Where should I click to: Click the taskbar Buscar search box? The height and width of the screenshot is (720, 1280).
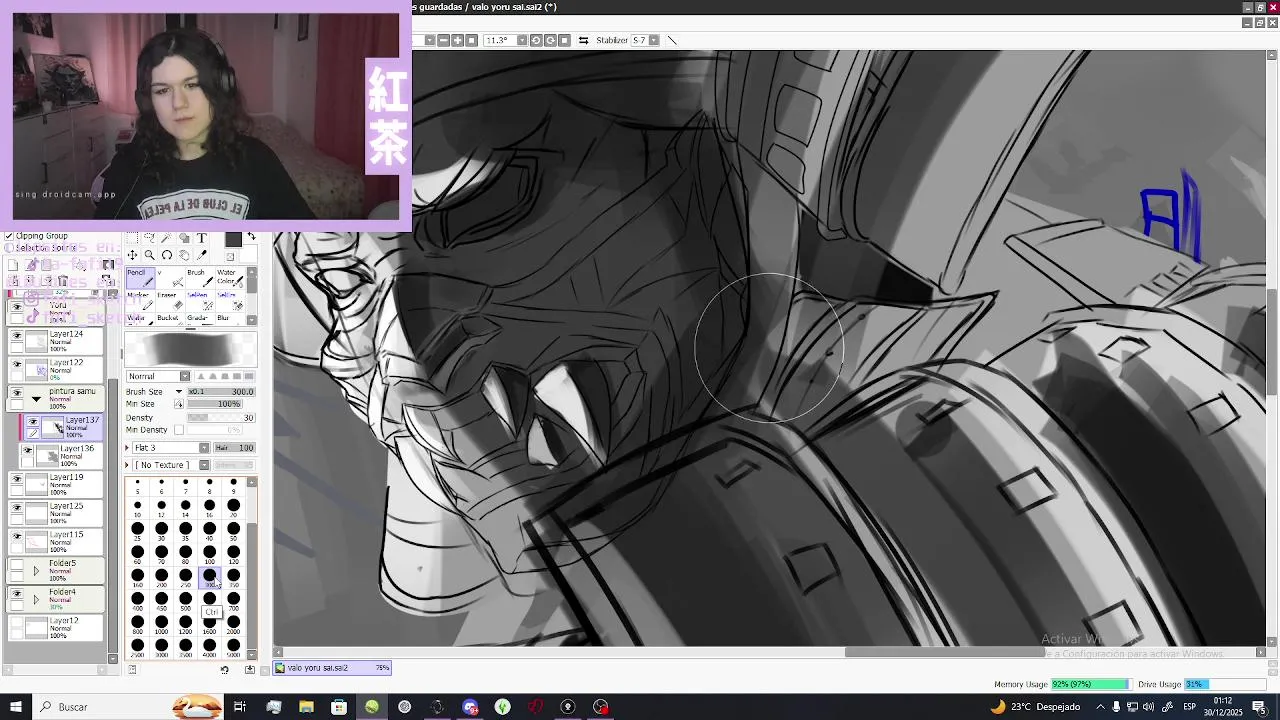(x=130, y=707)
